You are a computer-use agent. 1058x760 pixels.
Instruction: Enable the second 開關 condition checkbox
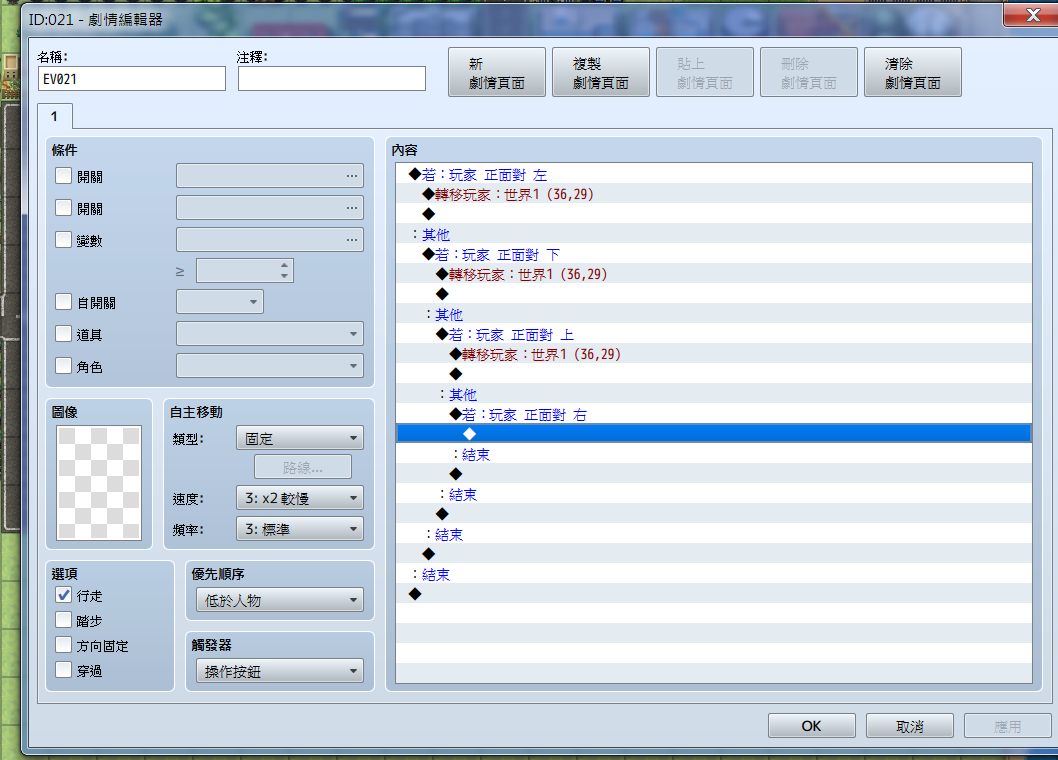click(63, 208)
